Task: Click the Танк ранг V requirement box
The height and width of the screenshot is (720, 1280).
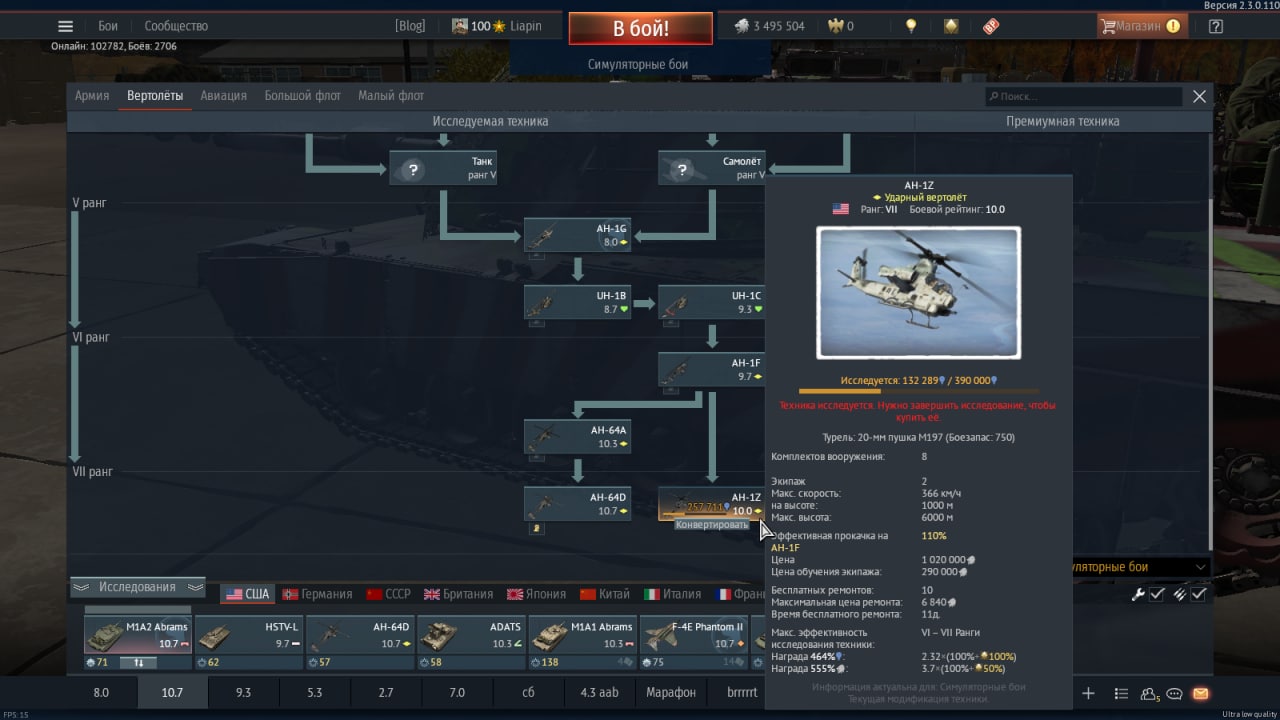Action: 443,167
